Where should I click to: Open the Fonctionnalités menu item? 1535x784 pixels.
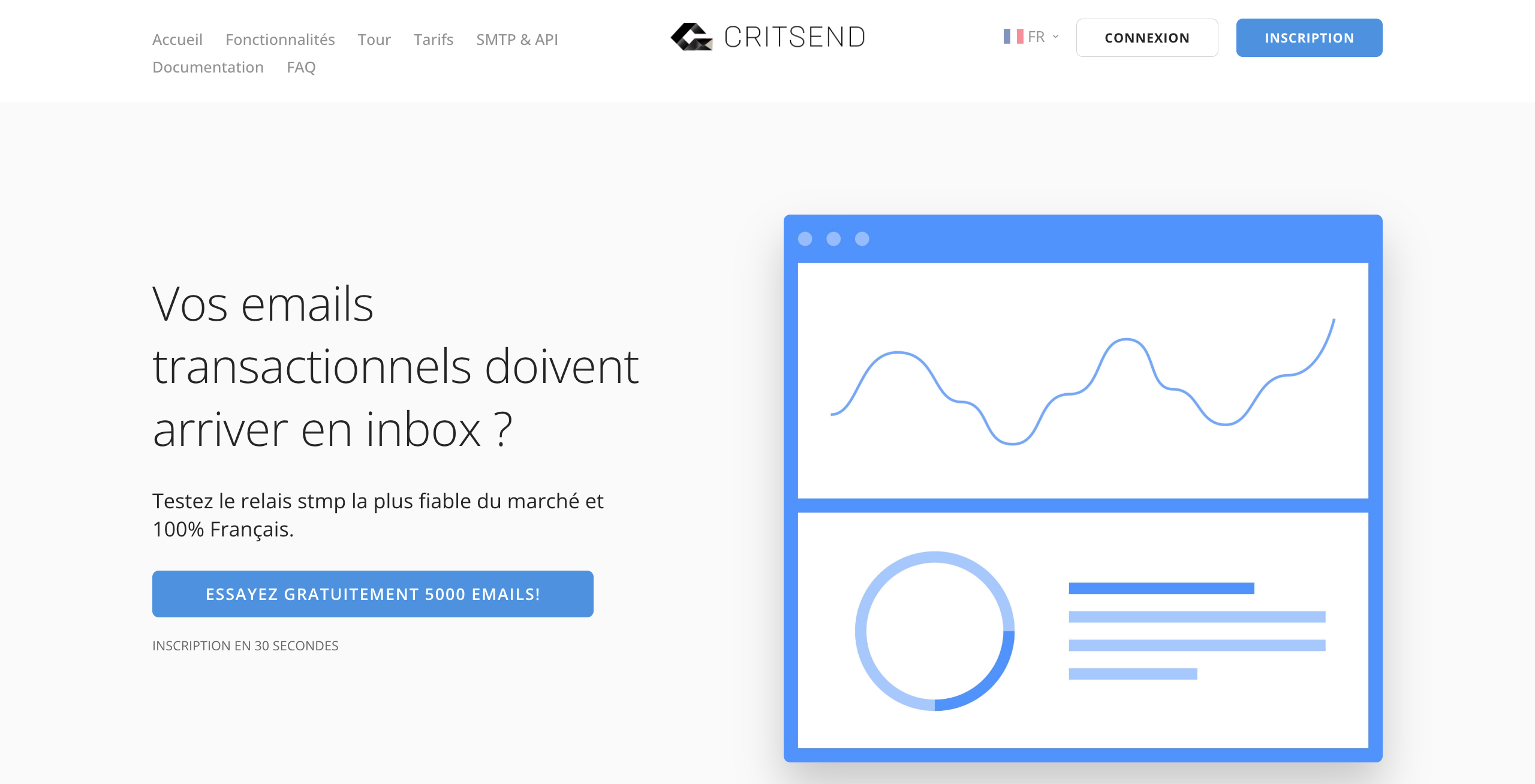tap(280, 38)
